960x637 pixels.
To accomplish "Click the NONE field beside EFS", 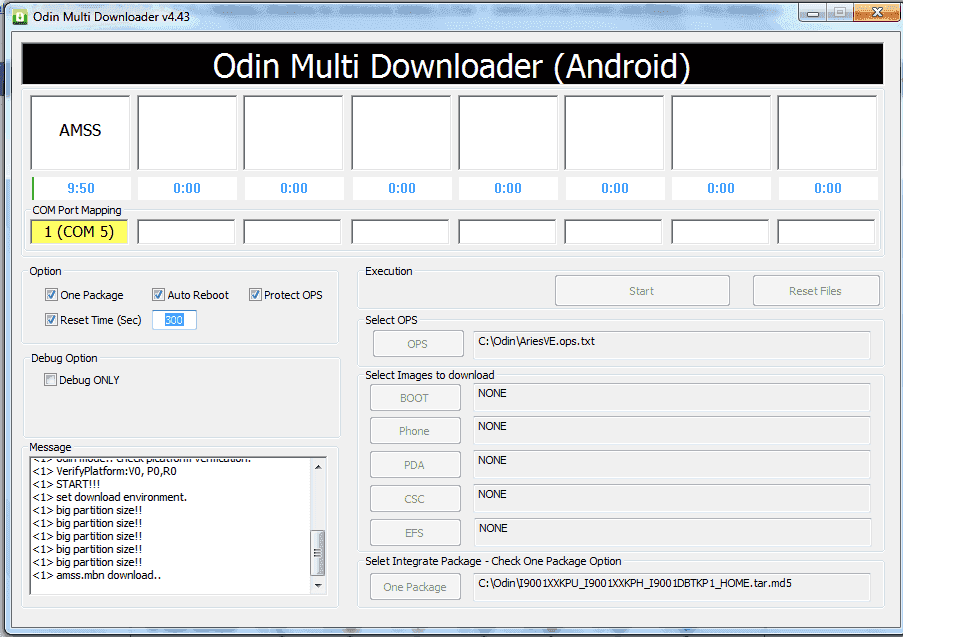I will coord(672,532).
